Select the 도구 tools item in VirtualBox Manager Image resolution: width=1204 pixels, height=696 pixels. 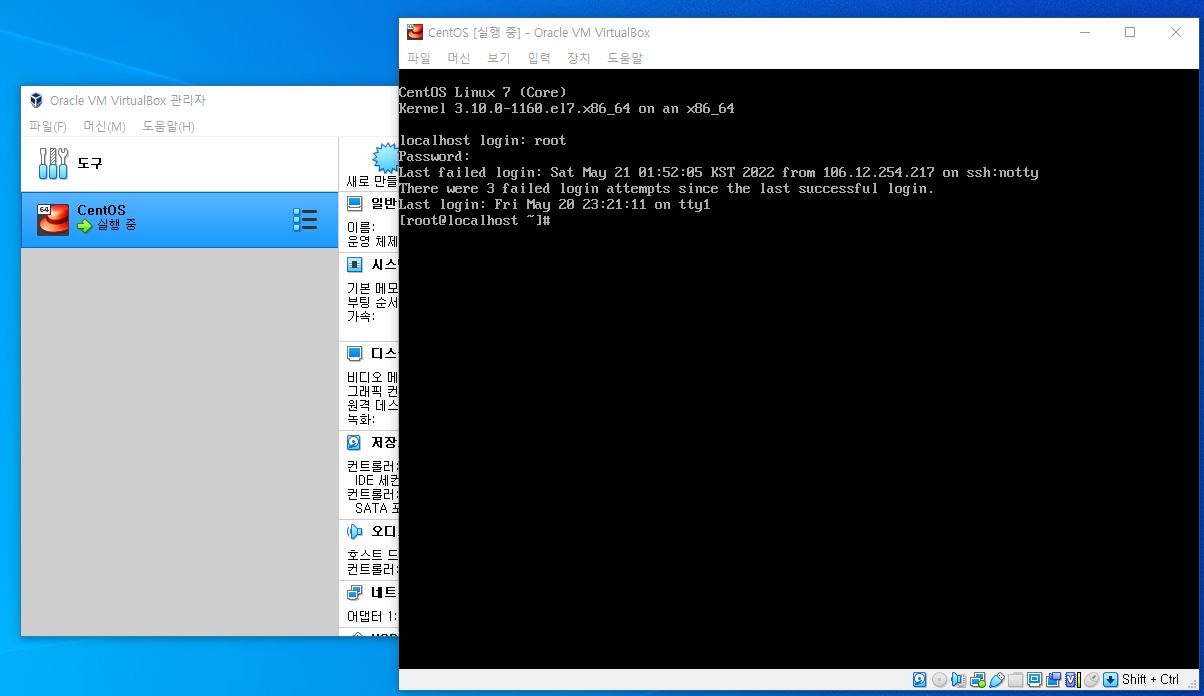(x=180, y=163)
